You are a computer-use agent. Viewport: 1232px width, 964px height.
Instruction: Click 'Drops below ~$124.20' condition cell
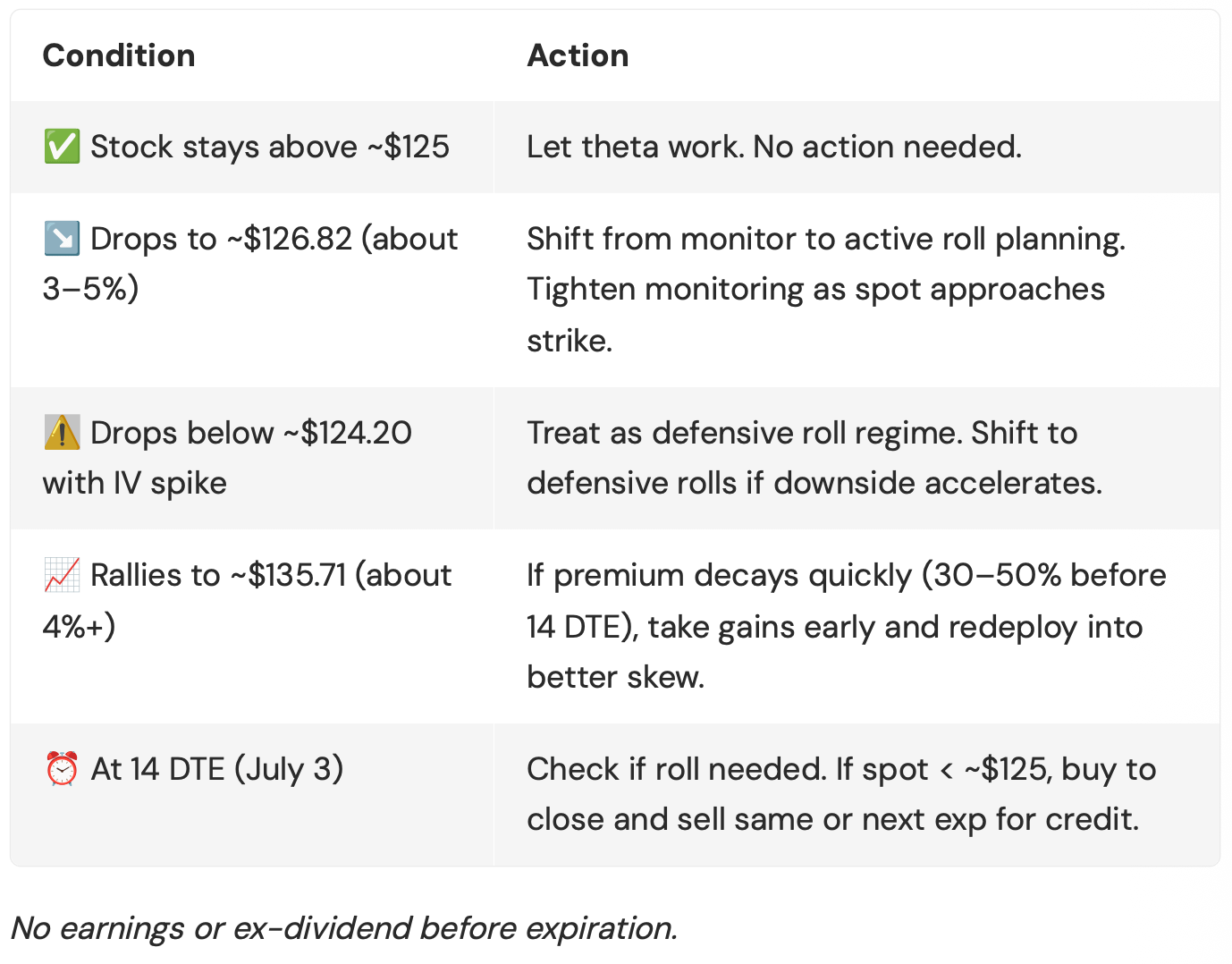[x=252, y=458]
